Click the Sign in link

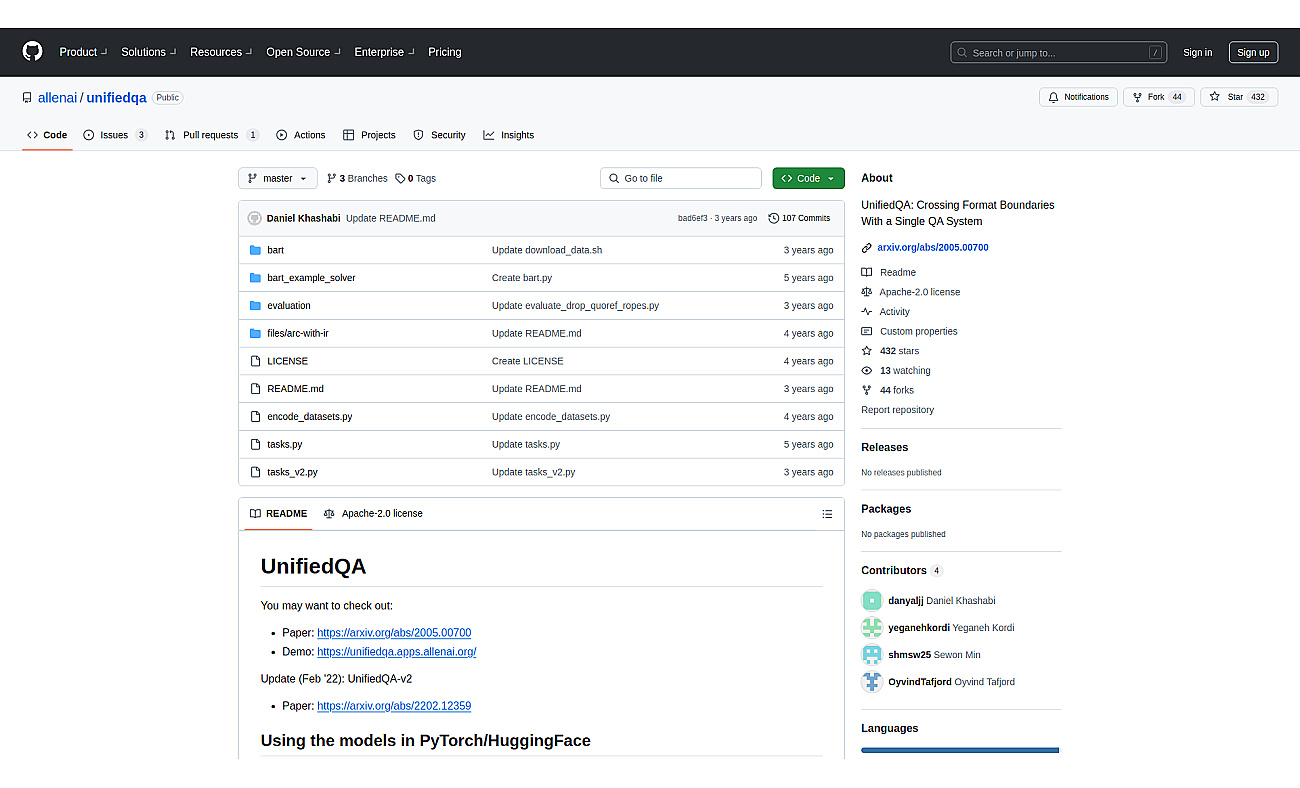[1197, 53]
